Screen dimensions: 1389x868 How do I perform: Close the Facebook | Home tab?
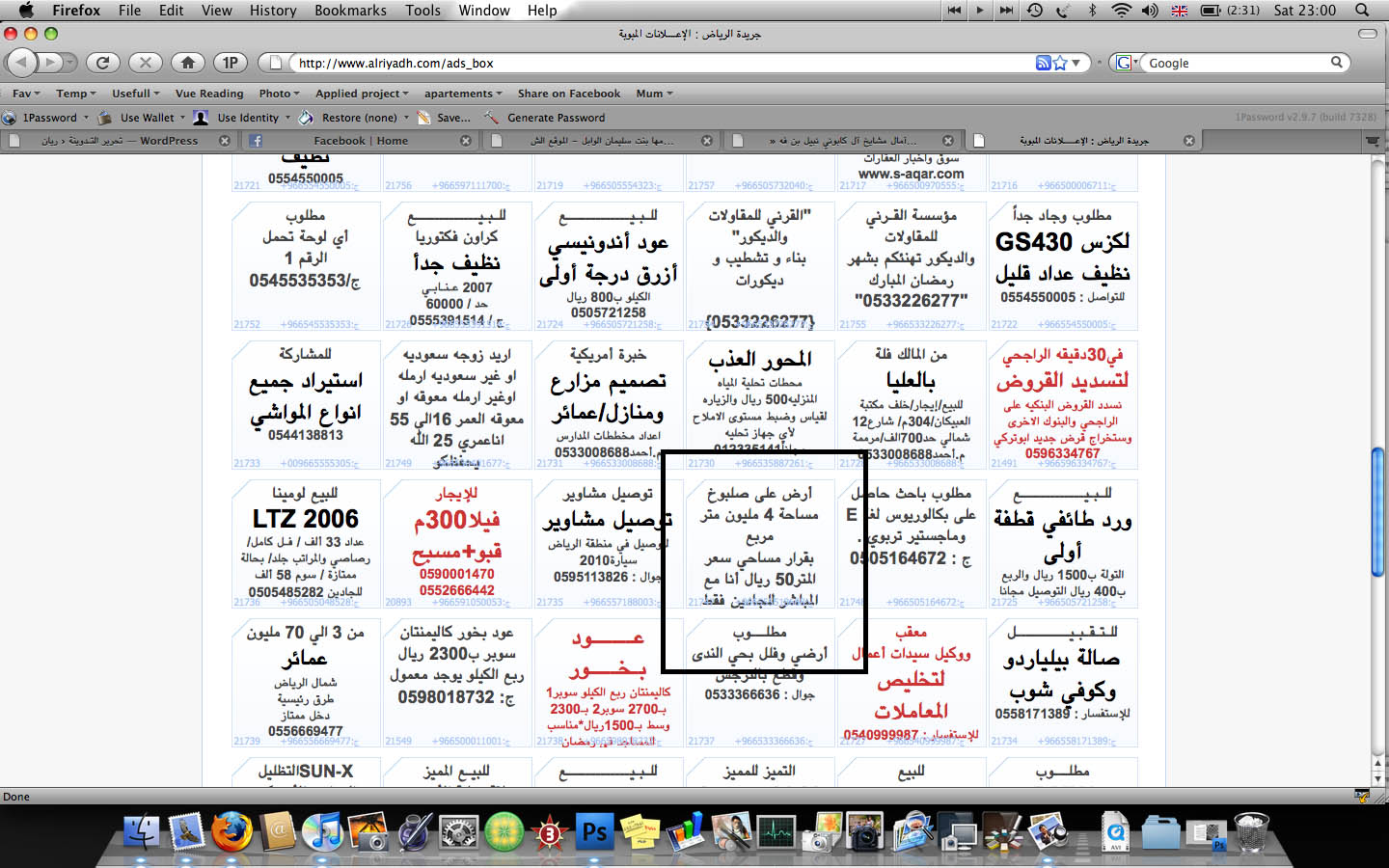(x=466, y=141)
